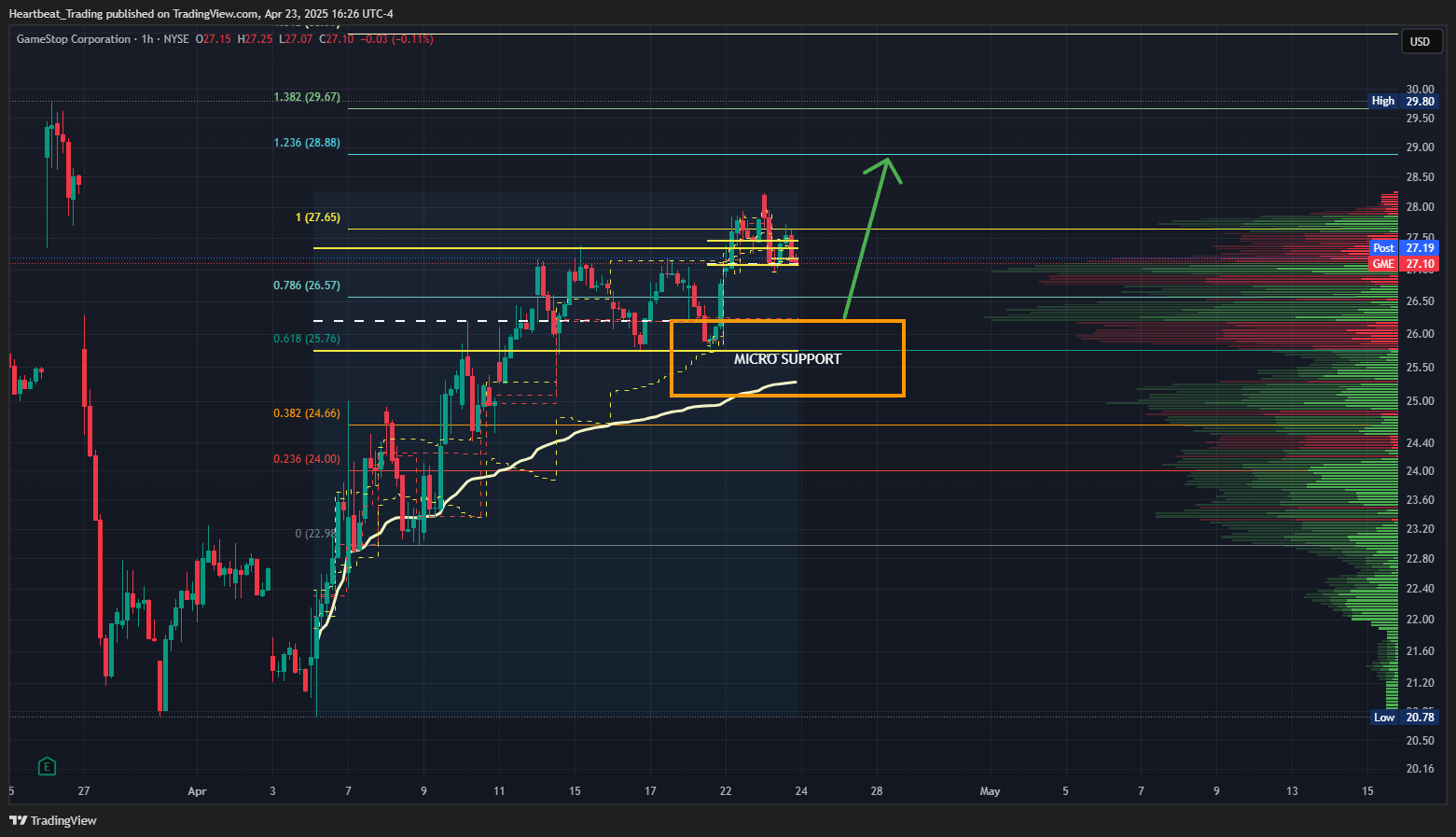This screenshot has width=1456, height=837.
Task: Click the high value H27.25 in legend
Action: 255,39
